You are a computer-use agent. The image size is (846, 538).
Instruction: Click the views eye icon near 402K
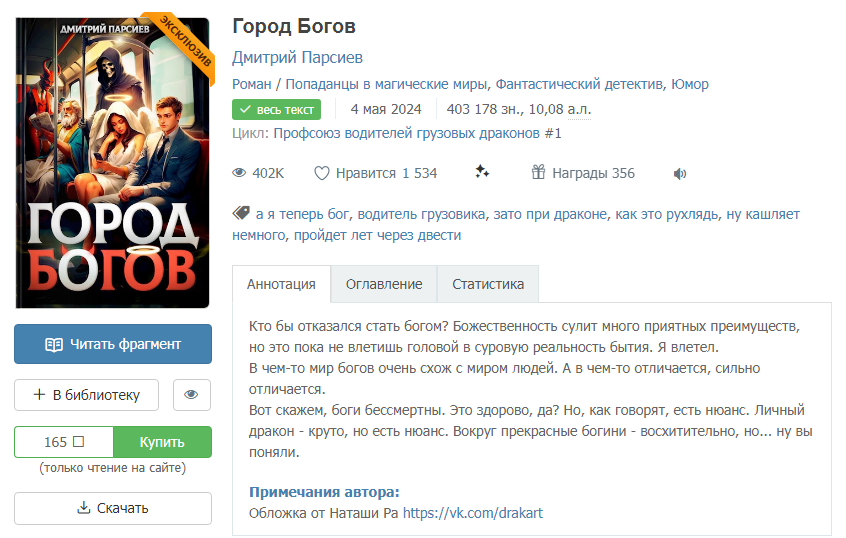click(239, 173)
